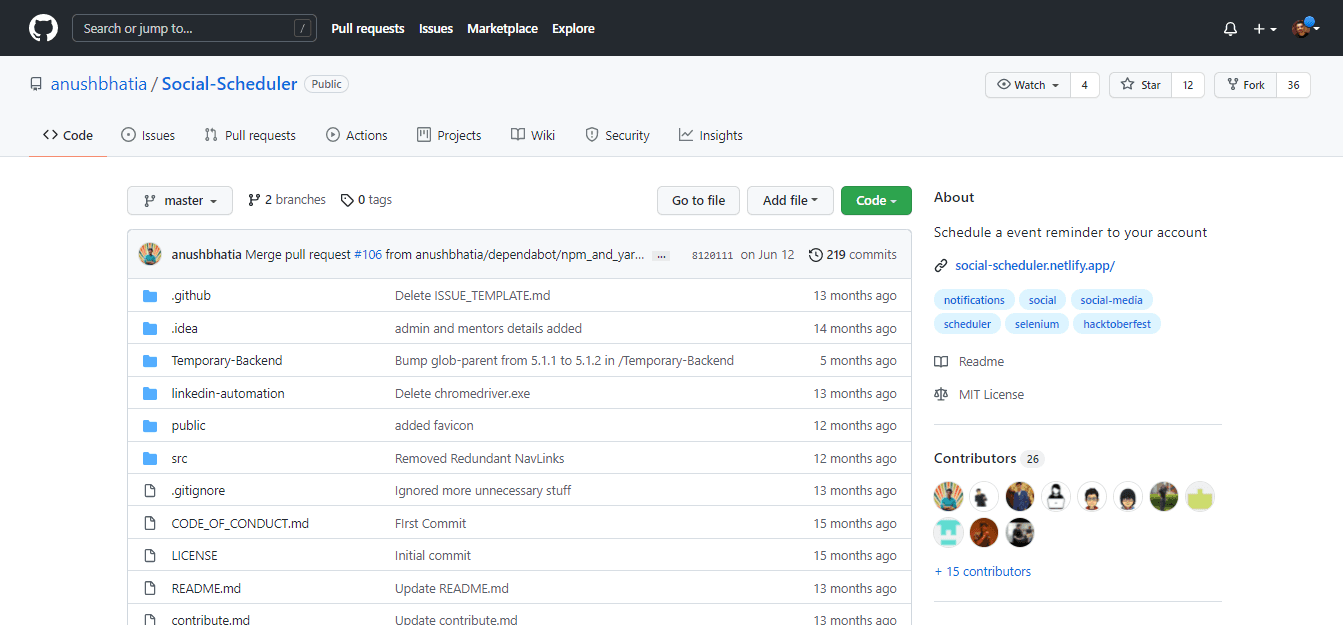Star the Social-Scheduler repository
Image resolution: width=1343 pixels, height=625 pixels.
(x=1141, y=85)
